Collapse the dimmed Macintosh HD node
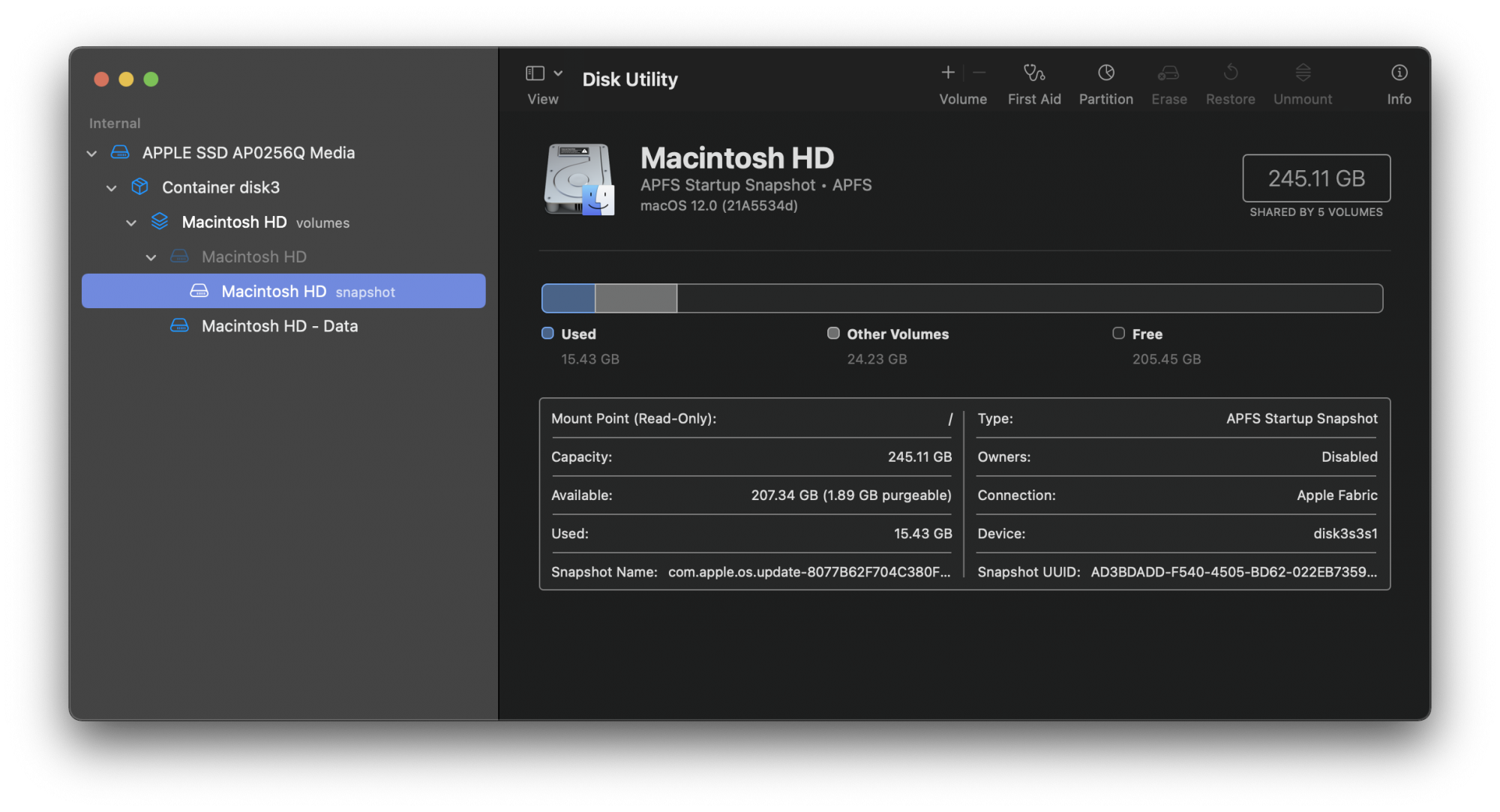This screenshot has width=1500, height=812. pos(151,257)
